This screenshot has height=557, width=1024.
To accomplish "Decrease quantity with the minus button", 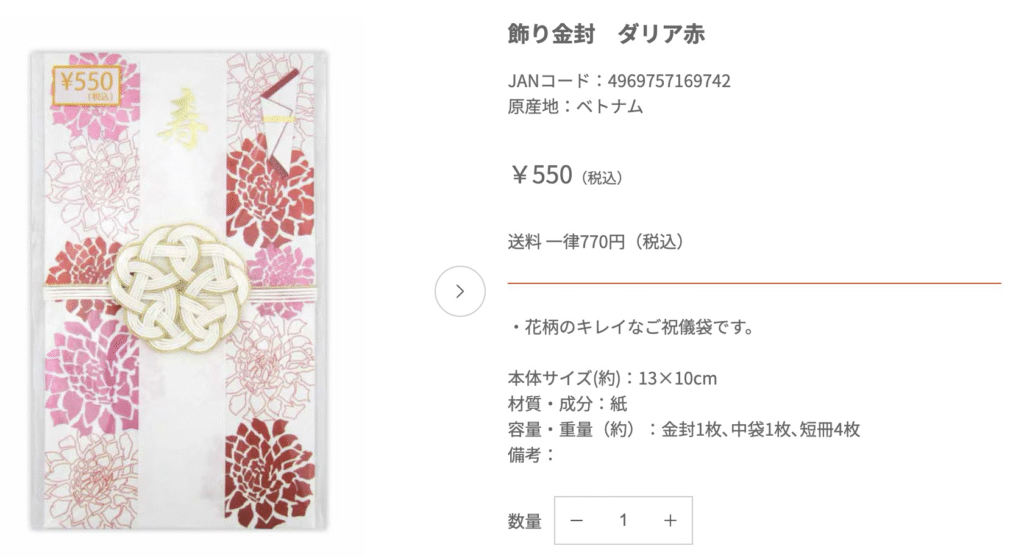I will pos(576,520).
